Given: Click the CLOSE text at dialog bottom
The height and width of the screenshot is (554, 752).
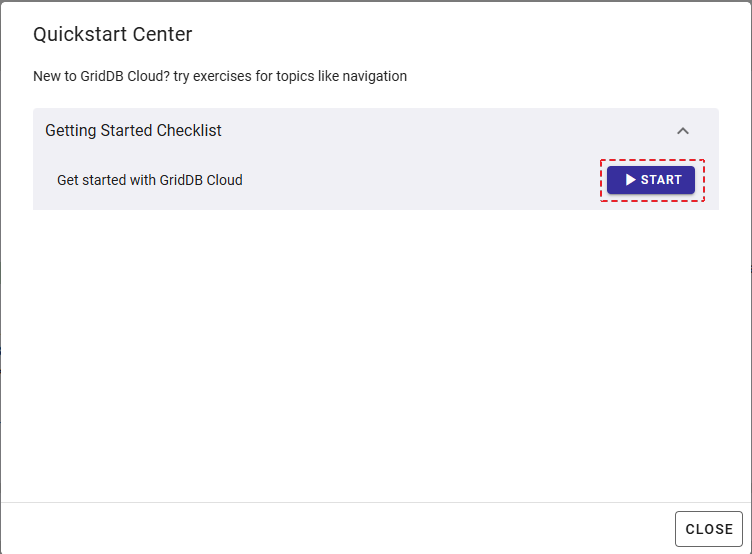Looking at the screenshot, I should click(x=709, y=529).
